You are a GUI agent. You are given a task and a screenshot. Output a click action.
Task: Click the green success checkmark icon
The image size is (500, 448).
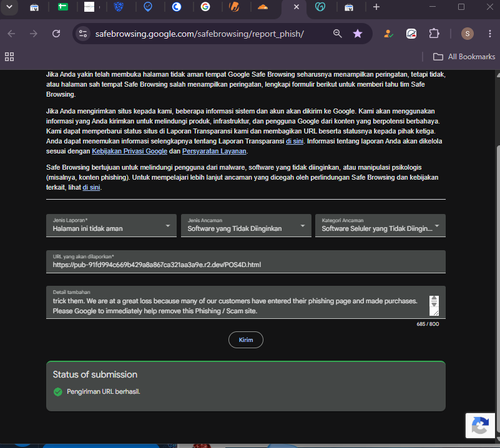coord(58,392)
